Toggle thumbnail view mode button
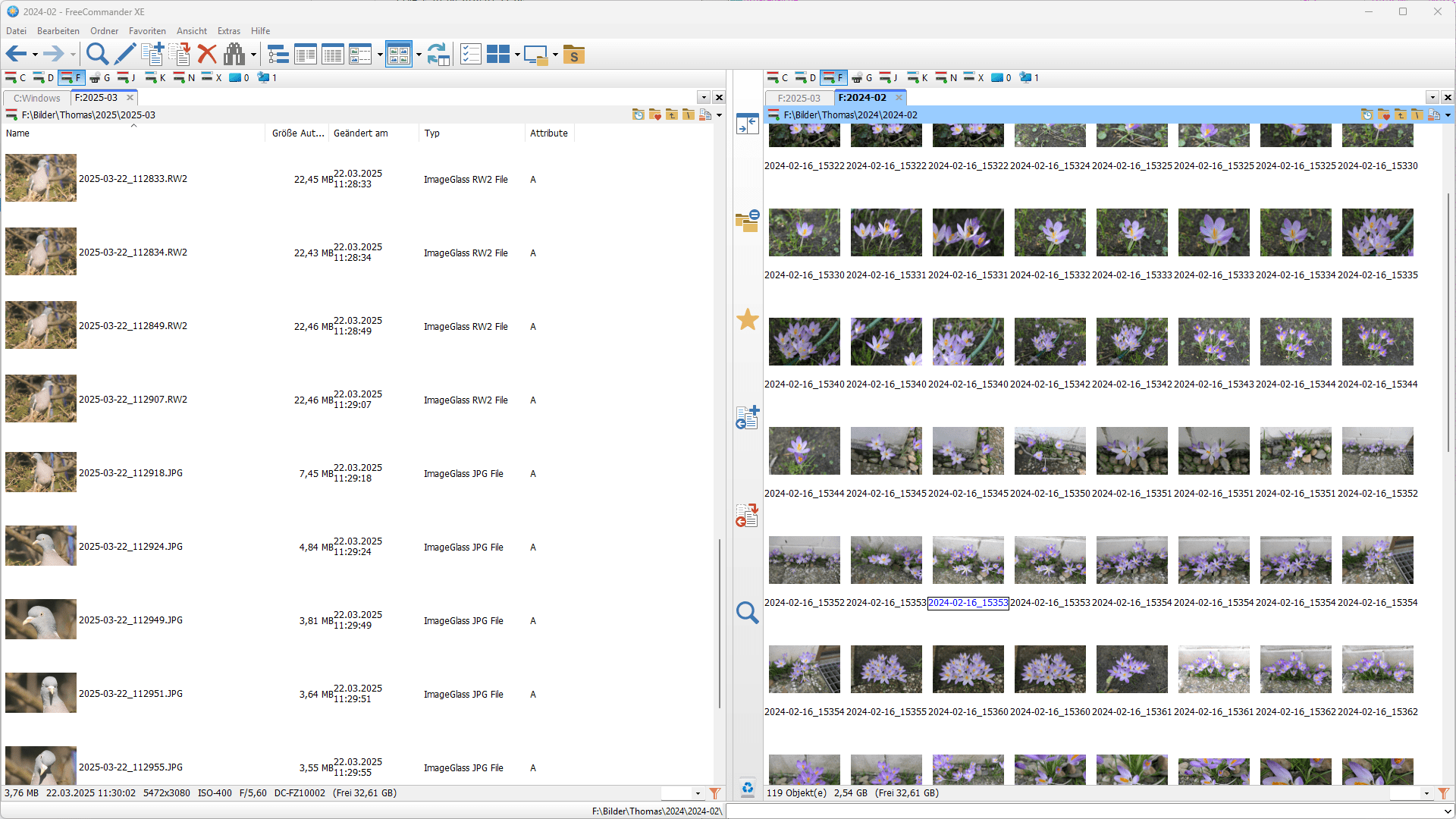This screenshot has height=819, width=1456. pos(398,54)
